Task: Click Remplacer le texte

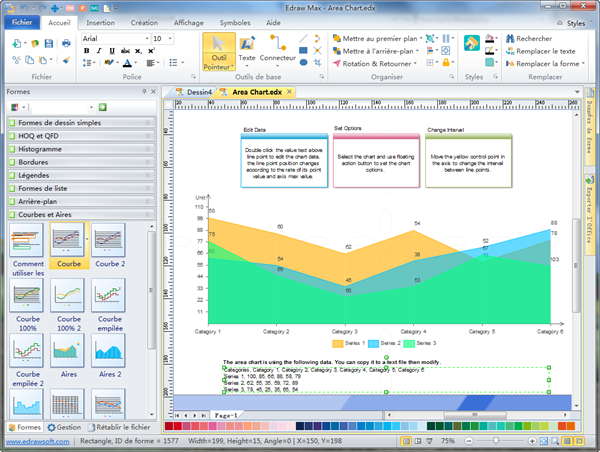Action: tap(539, 51)
